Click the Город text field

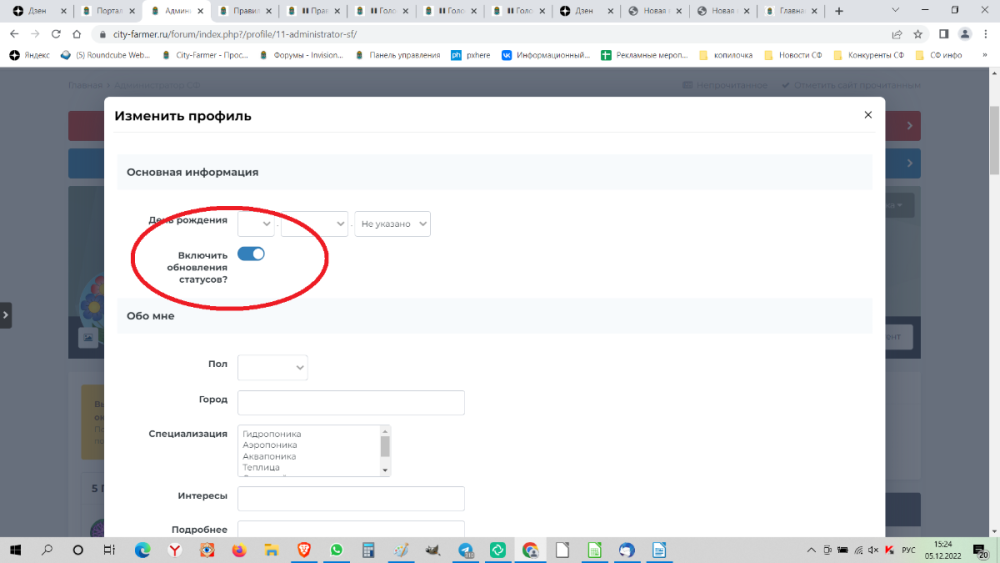pyautogui.click(x=351, y=402)
